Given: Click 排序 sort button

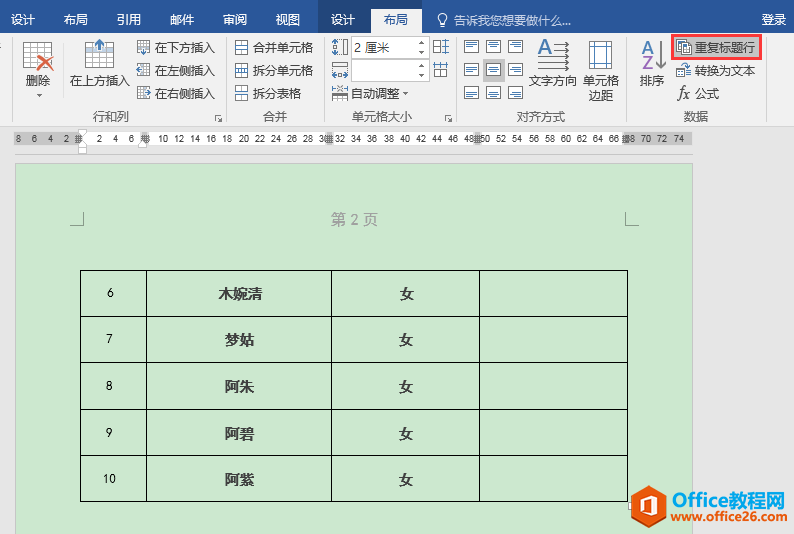Looking at the screenshot, I should (652, 63).
